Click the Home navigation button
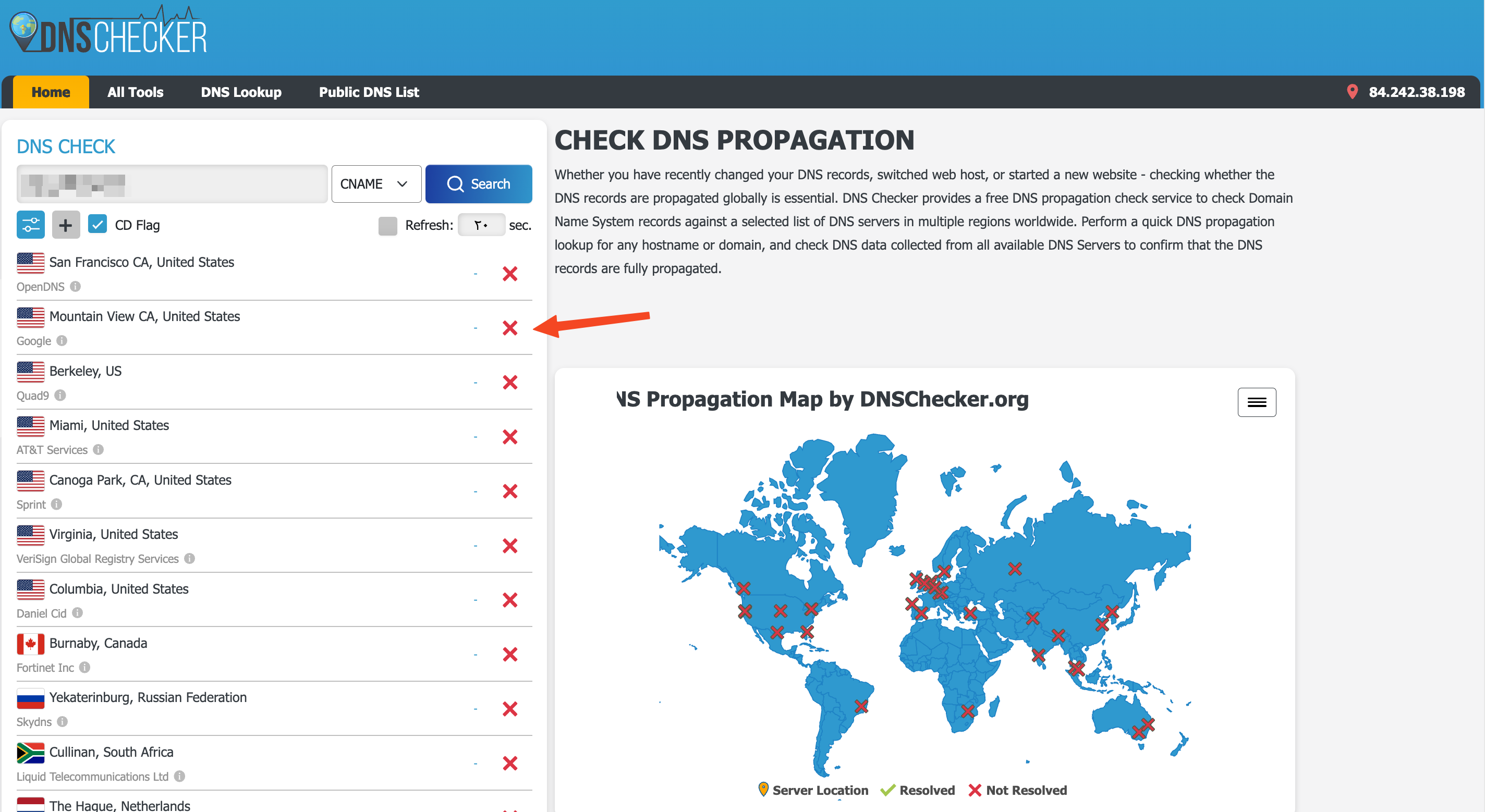 [x=51, y=92]
